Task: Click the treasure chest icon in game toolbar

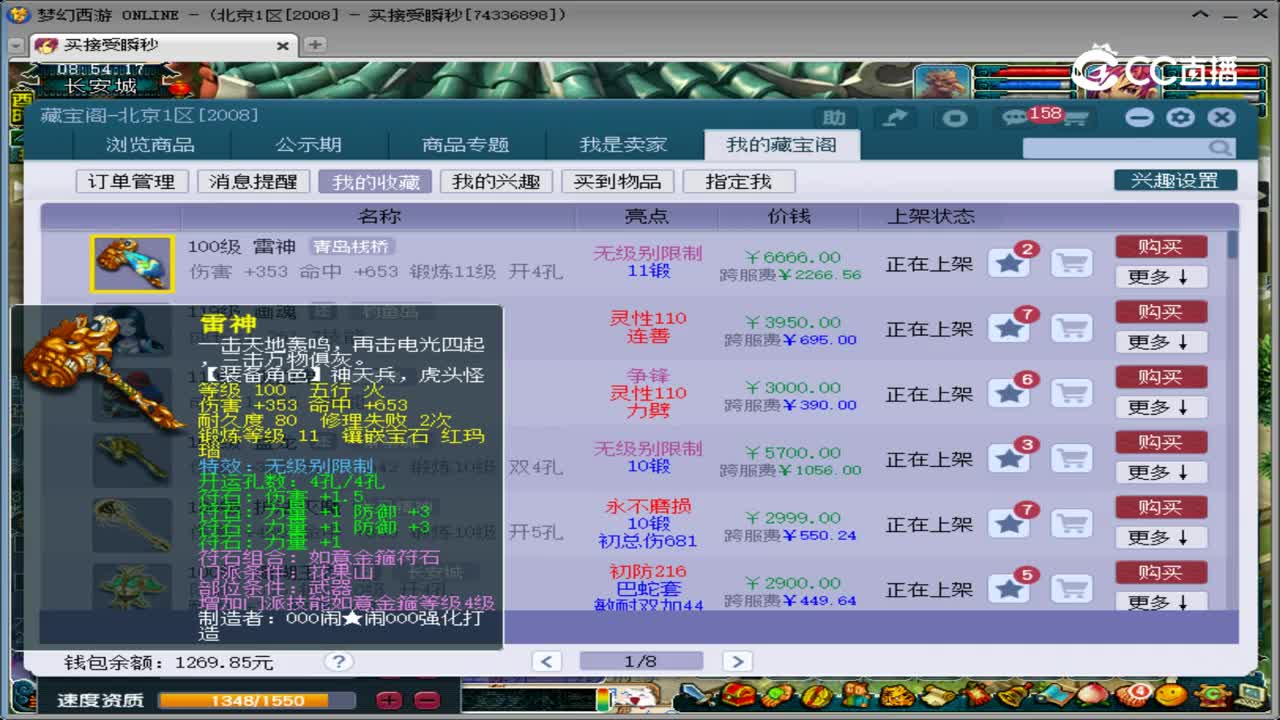Action: point(737,693)
